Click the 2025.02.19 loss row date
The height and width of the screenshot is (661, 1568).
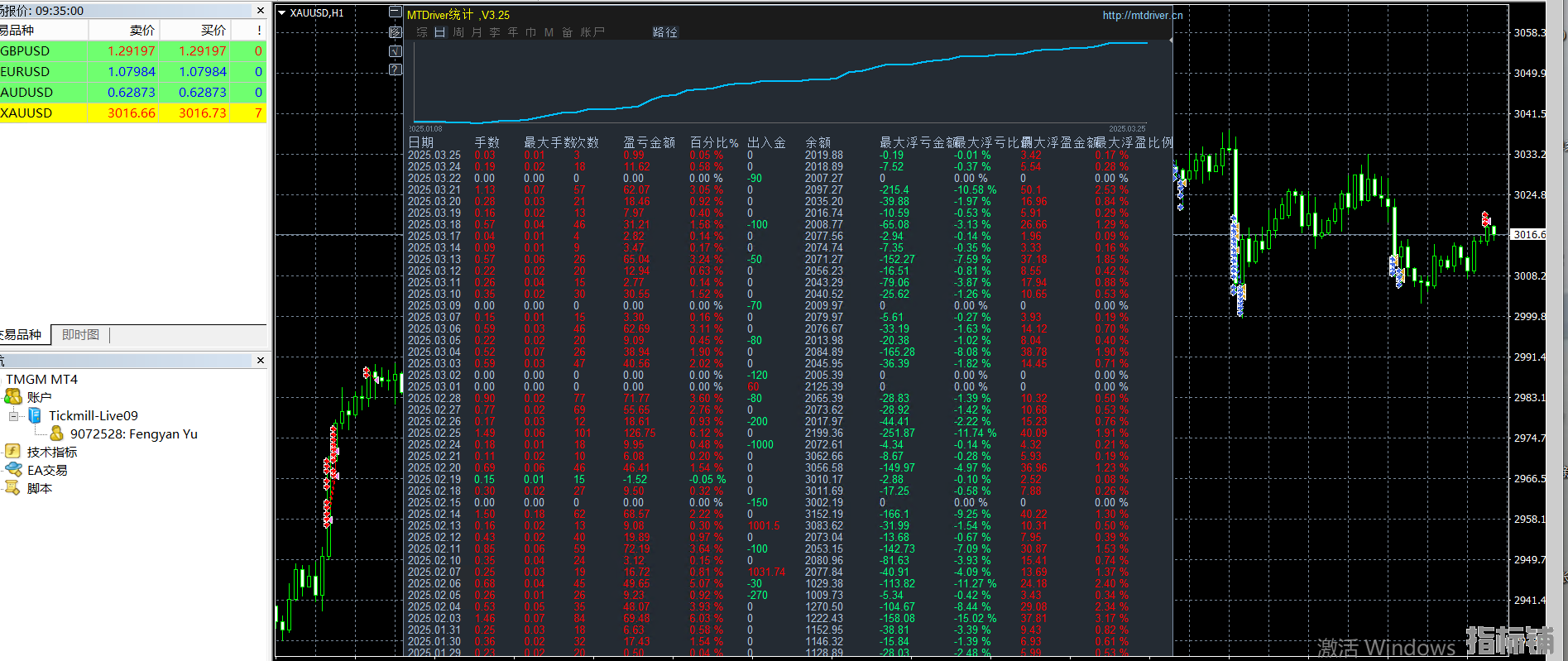[434, 479]
